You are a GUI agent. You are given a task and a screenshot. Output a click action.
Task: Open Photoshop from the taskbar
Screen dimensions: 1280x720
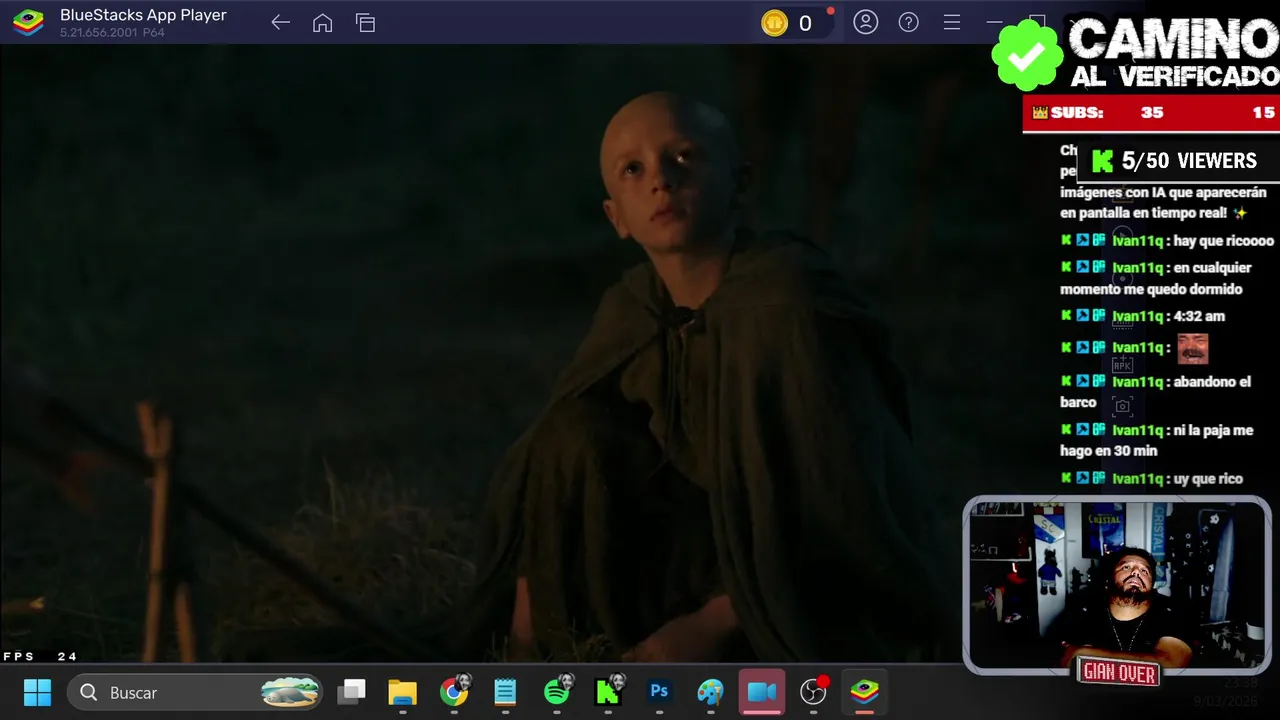point(659,692)
